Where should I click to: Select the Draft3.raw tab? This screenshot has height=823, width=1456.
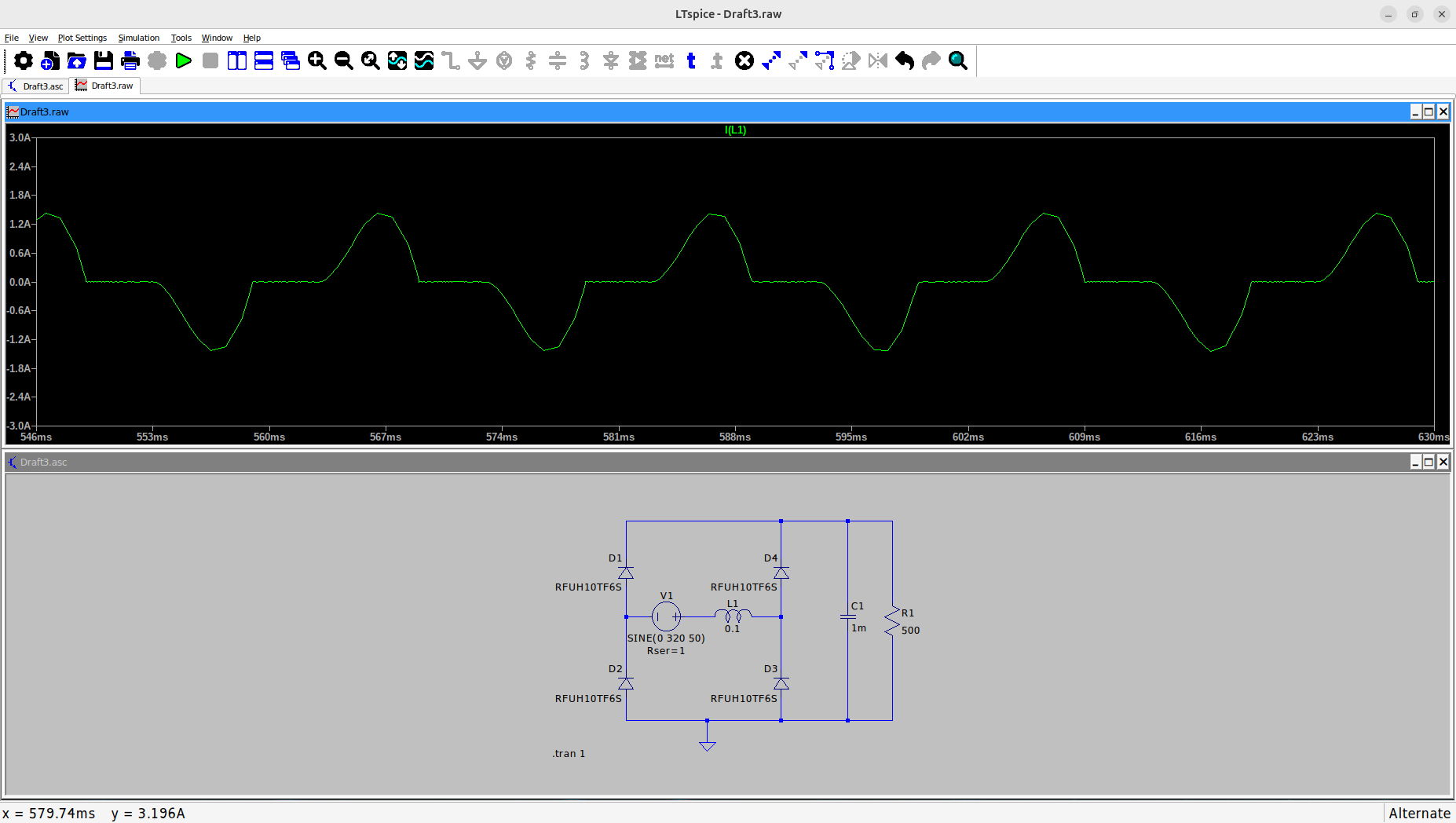tap(105, 86)
